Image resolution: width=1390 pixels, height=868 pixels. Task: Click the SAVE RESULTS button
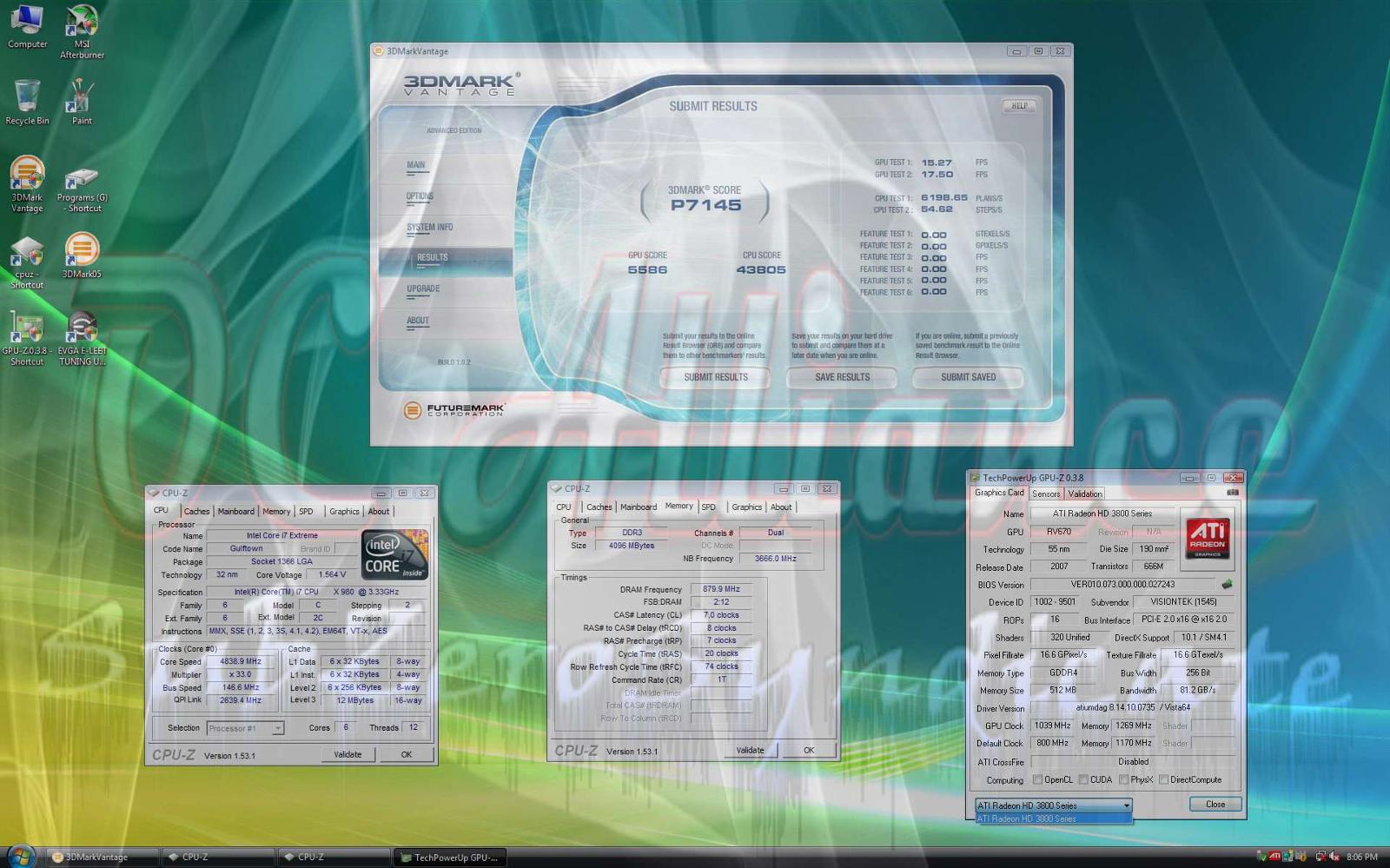coord(842,377)
